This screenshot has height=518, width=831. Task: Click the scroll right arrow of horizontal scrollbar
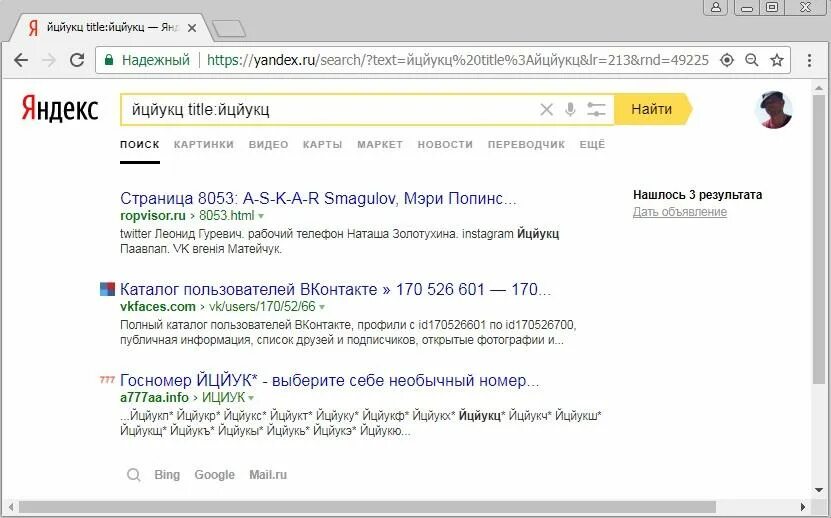click(x=803, y=507)
